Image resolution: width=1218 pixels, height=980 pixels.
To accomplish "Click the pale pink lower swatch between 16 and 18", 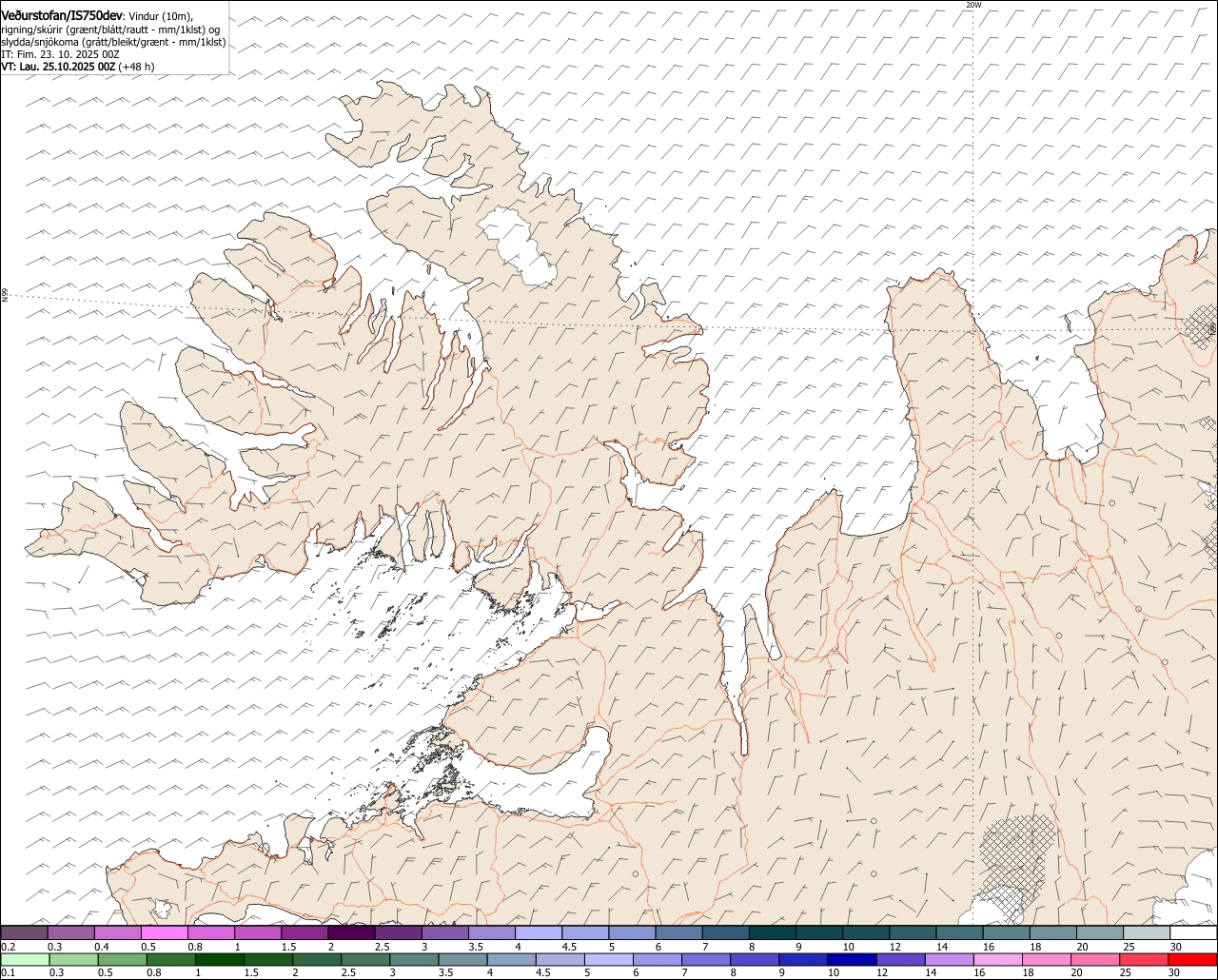I will (998, 959).
